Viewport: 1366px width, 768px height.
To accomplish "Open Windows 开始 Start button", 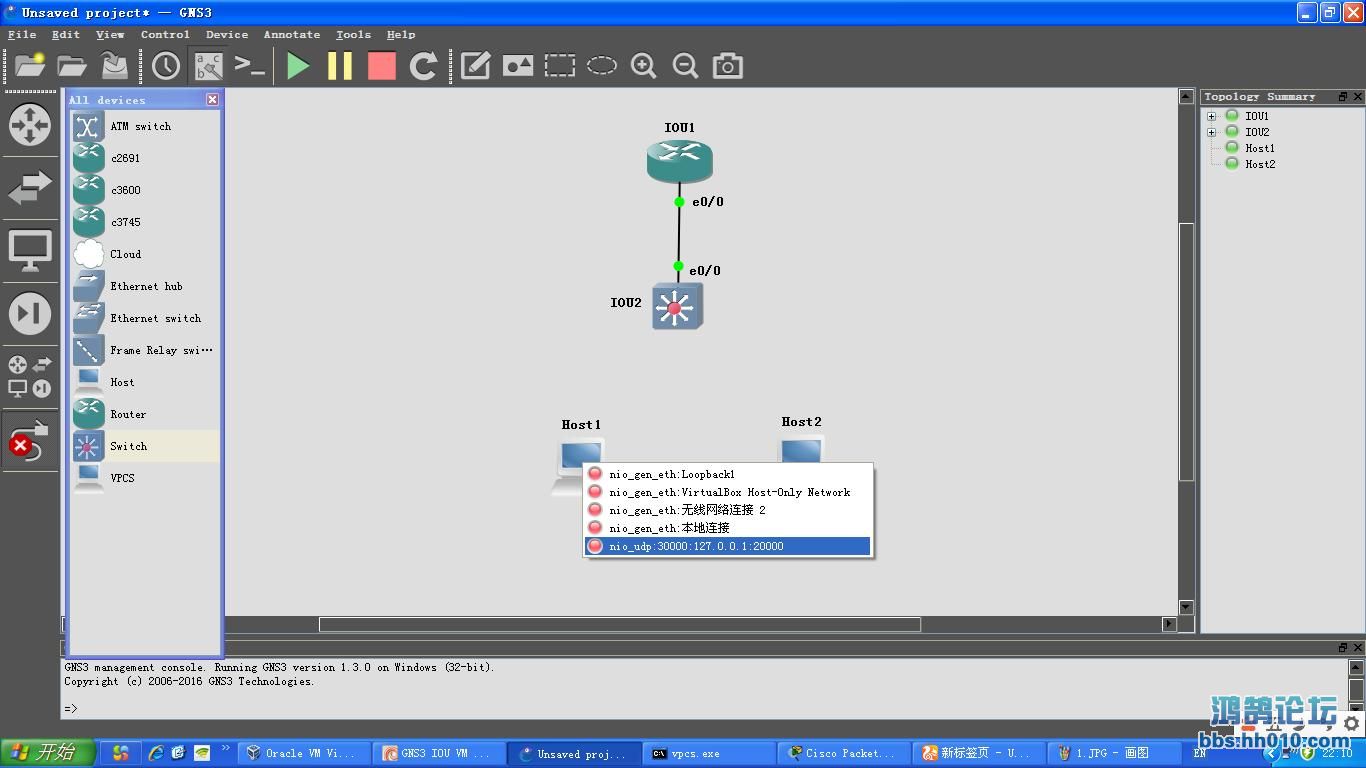I will [x=48, y=753].
